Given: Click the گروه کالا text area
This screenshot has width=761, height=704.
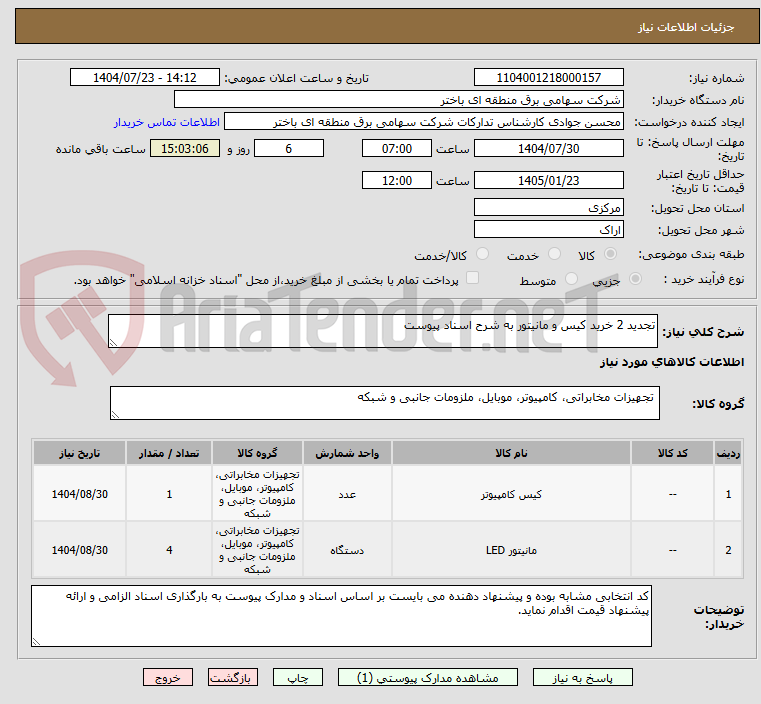Looking at the screenshot, I should point(384,403).
